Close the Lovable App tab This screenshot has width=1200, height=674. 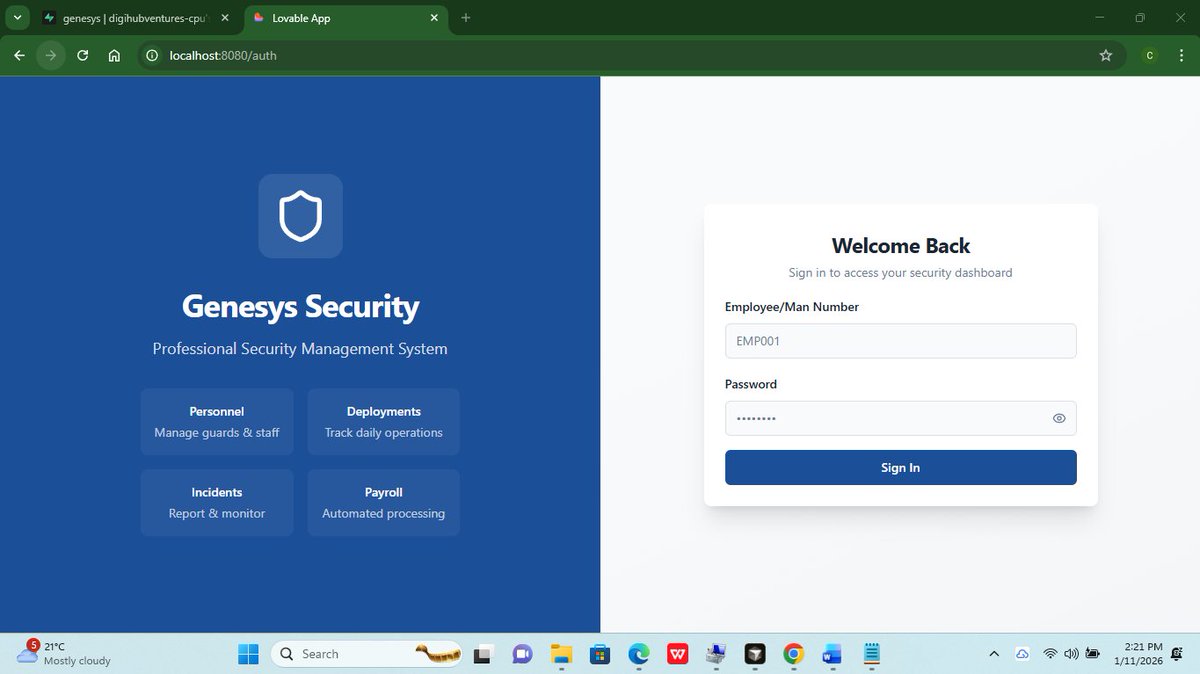(x=434, y=18)
